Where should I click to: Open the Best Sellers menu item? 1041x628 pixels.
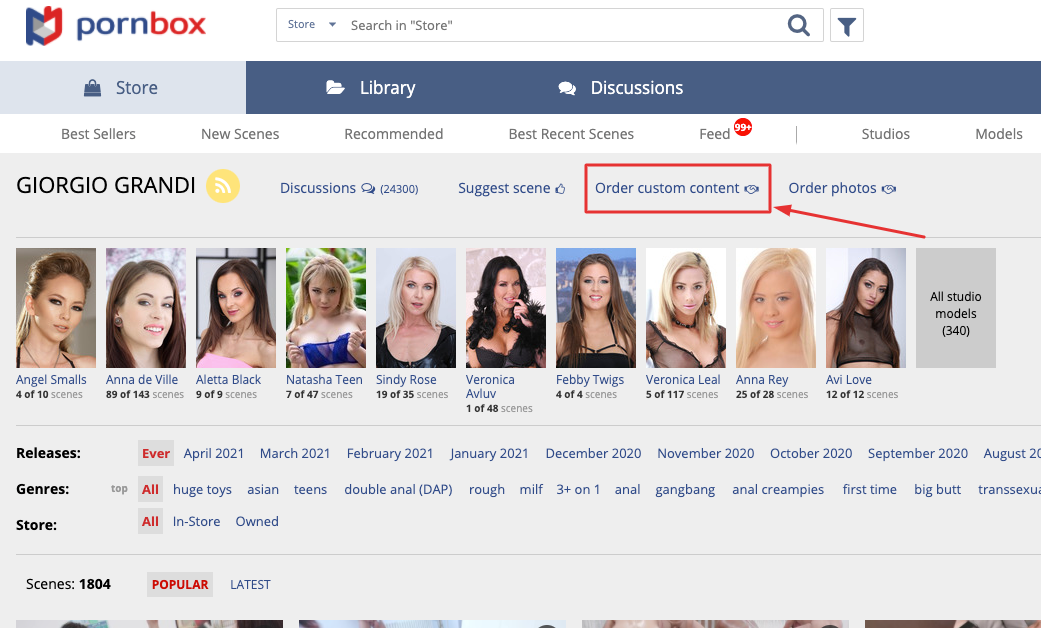point(98,134)
